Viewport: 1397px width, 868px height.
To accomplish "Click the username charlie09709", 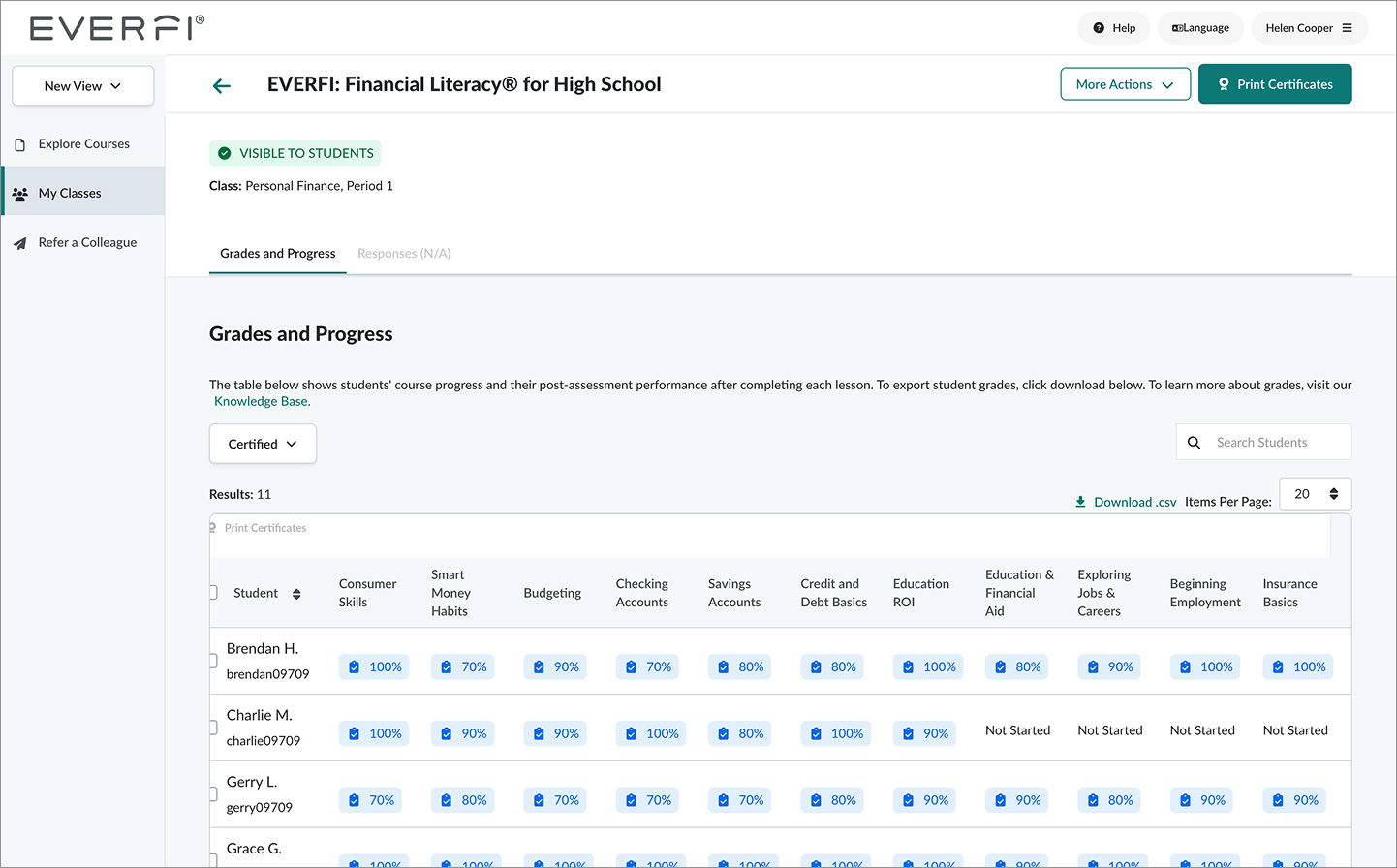I will [x=264, y=741].
